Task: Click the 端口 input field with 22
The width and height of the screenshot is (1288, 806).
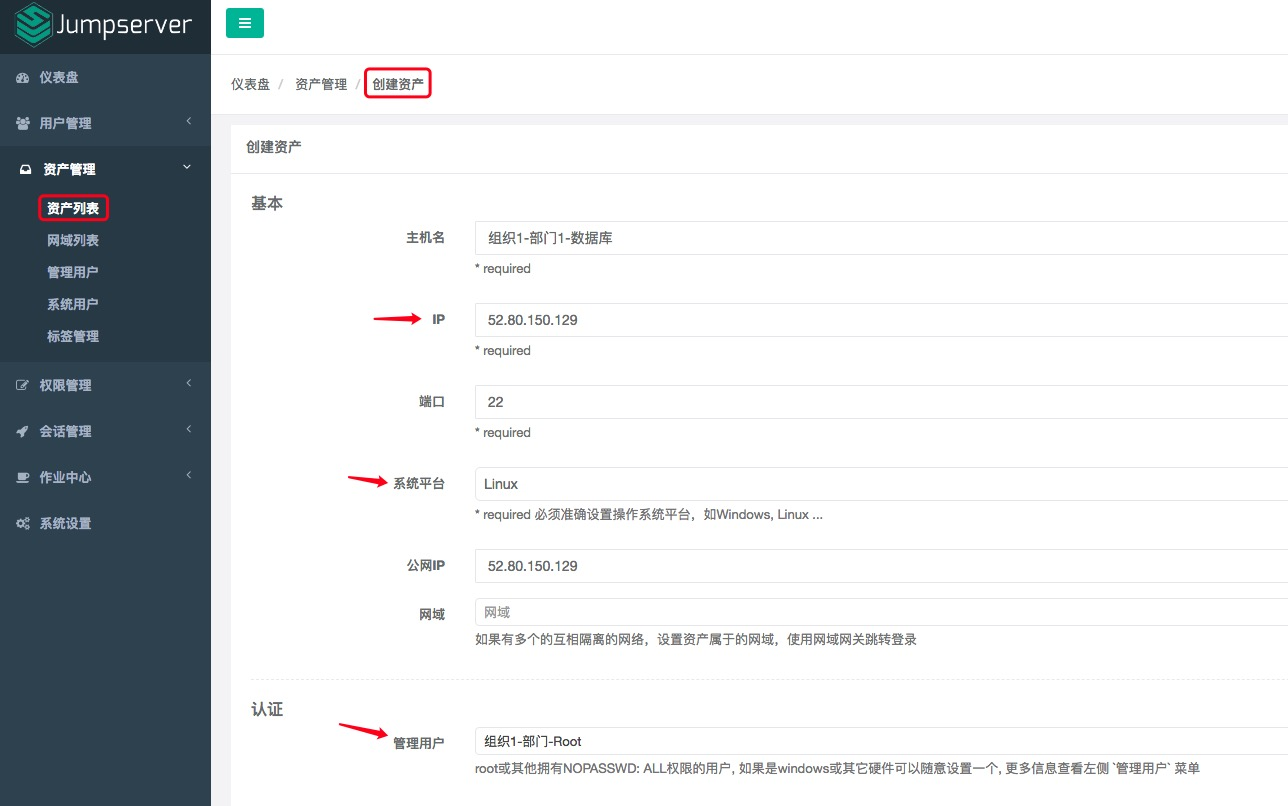Action: (x=881, y=402)
